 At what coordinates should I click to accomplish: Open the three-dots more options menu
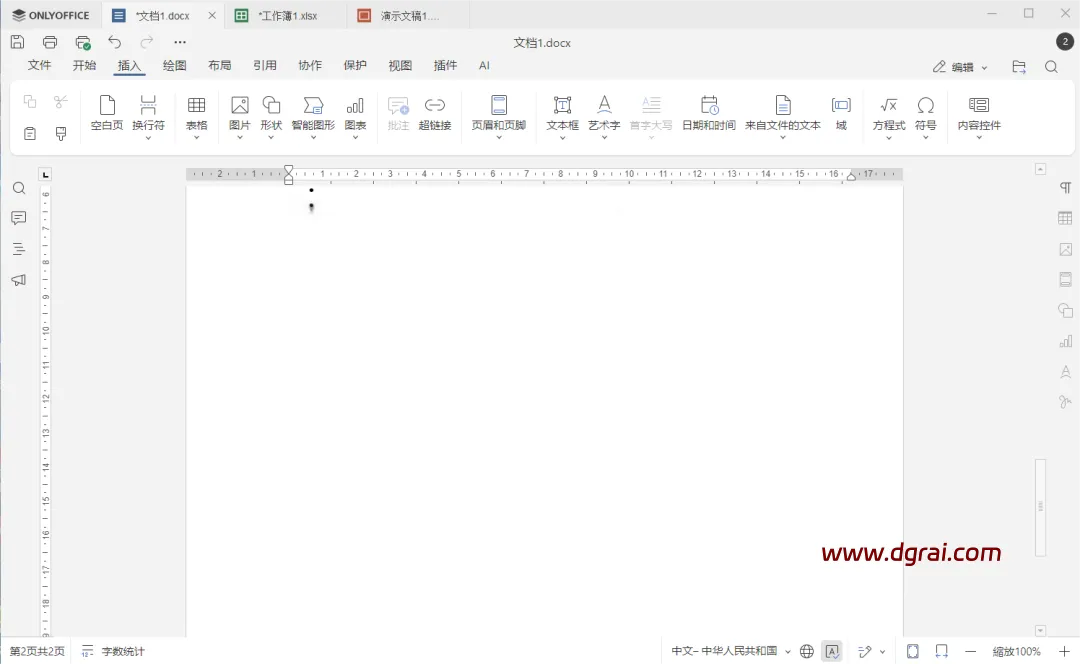[x=180, y=42]
